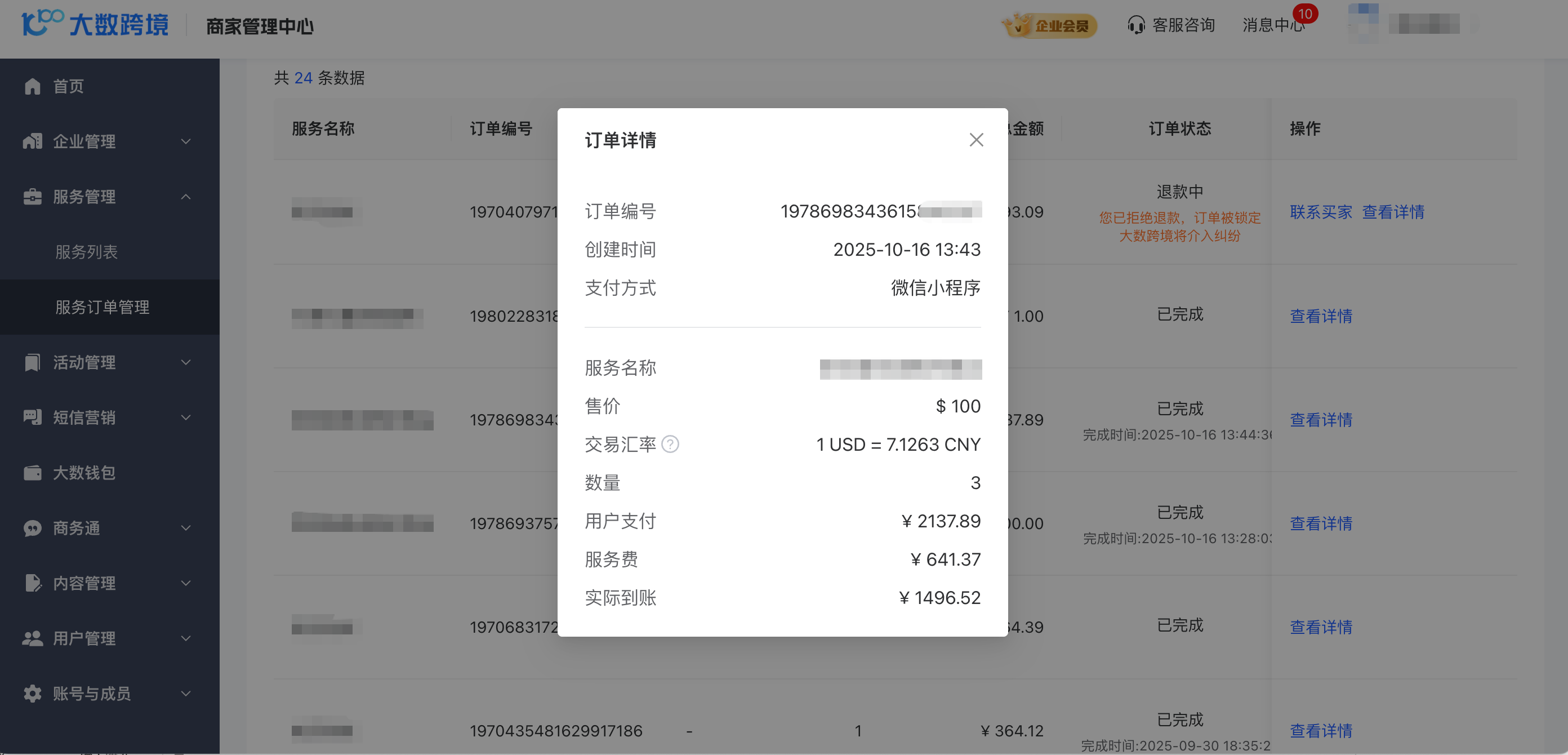Click the customer service headset icon
The width and height of the screenshot is (1568, 755).
point(1136,25)
